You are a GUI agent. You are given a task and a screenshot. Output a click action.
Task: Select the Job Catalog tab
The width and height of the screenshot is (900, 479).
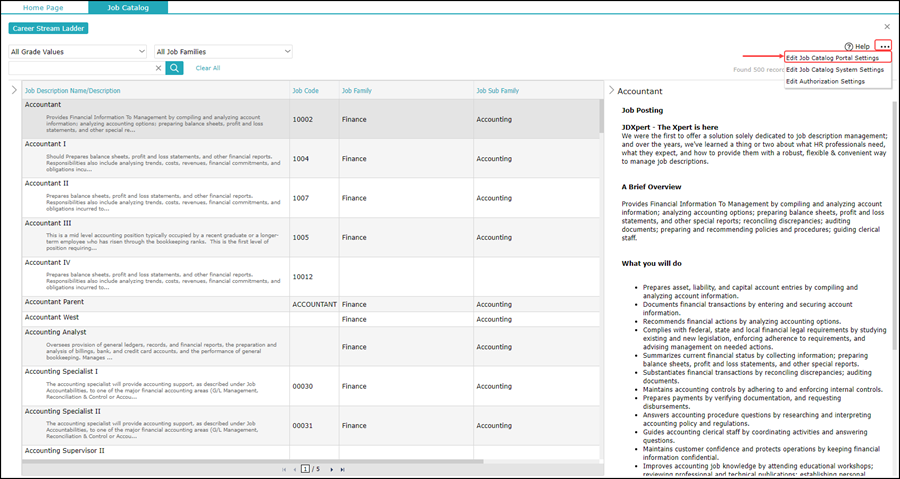(129, 7)
